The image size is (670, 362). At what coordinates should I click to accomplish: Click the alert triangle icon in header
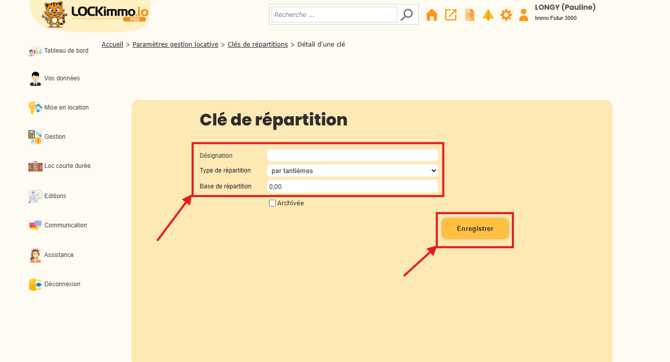pyautogui.click(x=488, y=15)
